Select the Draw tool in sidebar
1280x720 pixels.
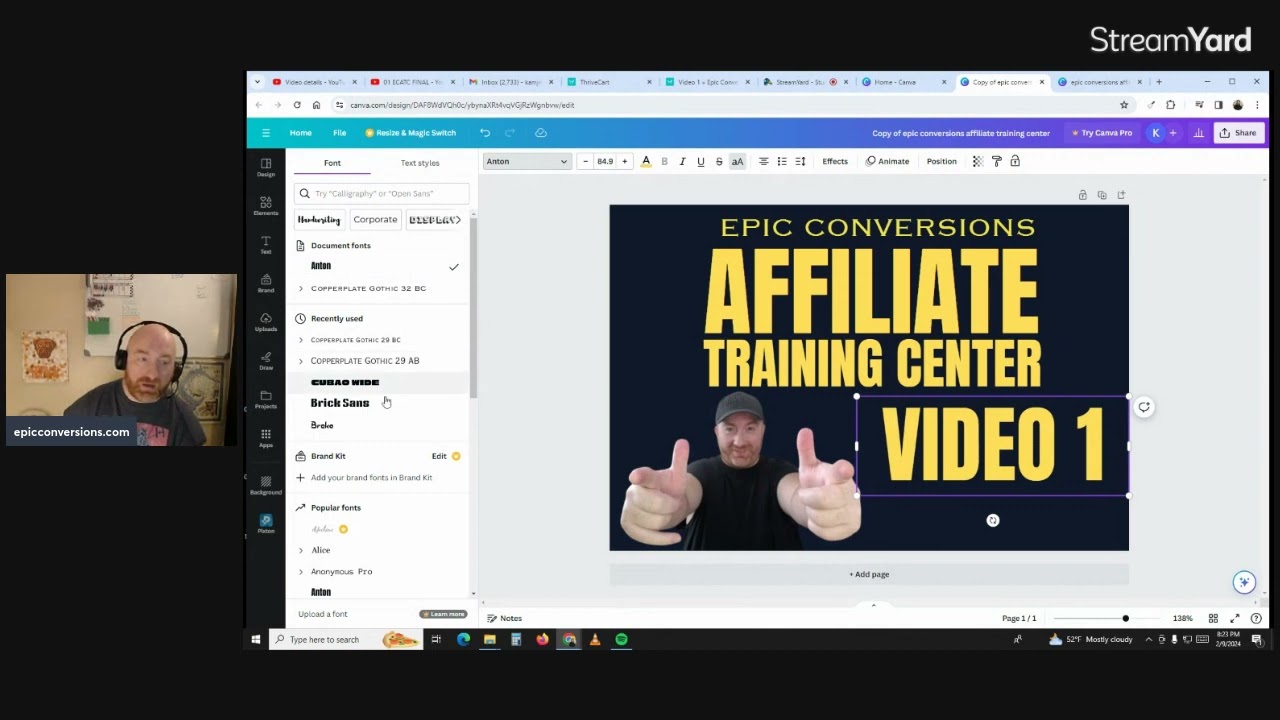coord(265,360)
